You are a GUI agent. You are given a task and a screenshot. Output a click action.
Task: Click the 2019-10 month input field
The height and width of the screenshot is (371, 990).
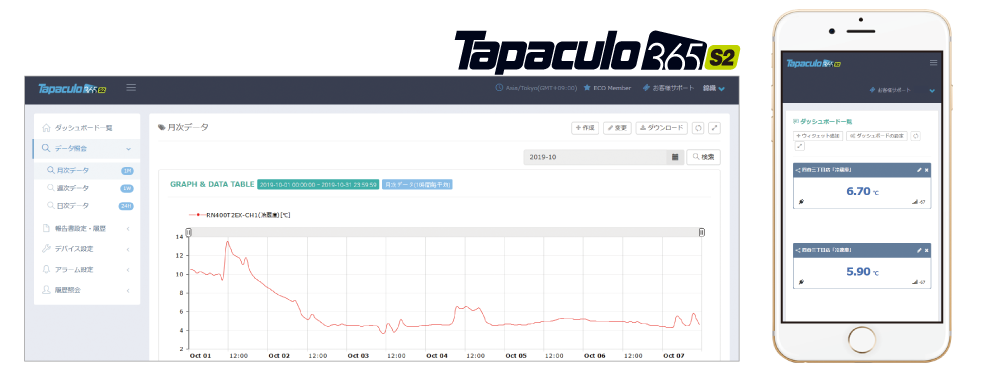pos(595,157)
